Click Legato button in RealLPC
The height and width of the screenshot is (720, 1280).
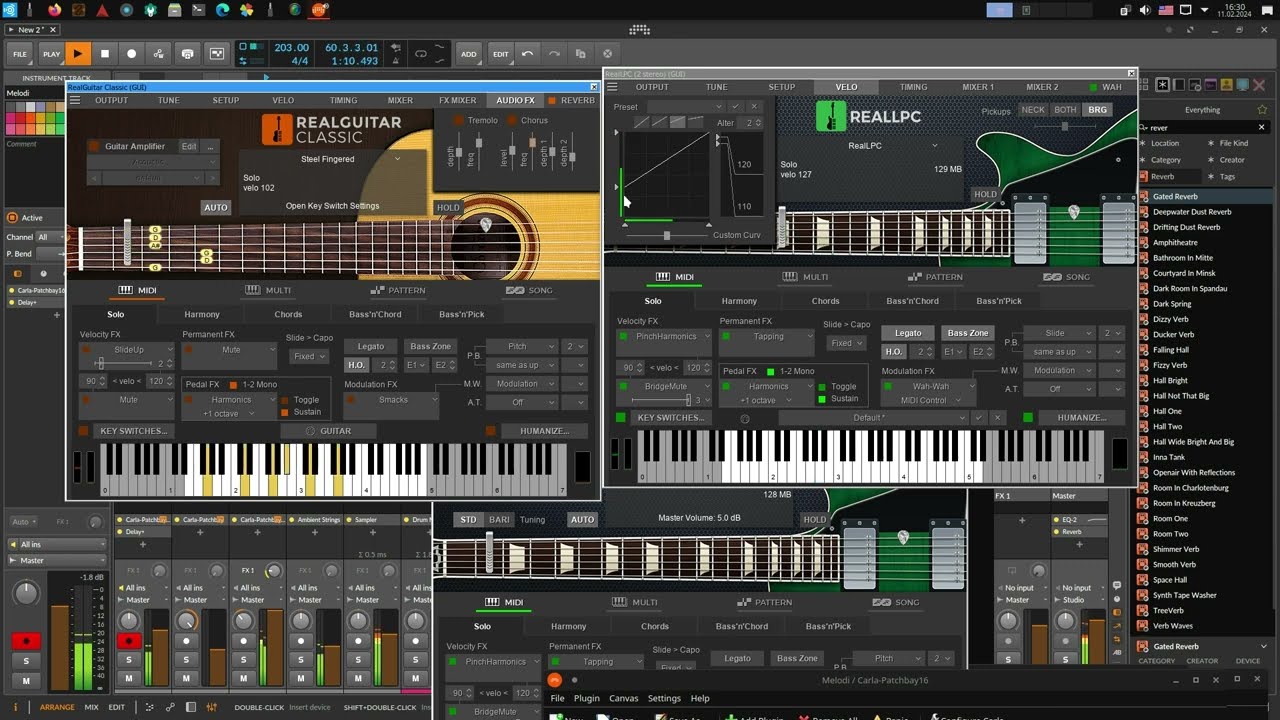pos(908,333)
